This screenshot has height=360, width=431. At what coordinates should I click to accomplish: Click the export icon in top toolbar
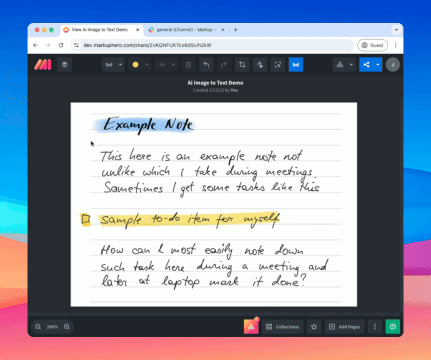(340, 65)
